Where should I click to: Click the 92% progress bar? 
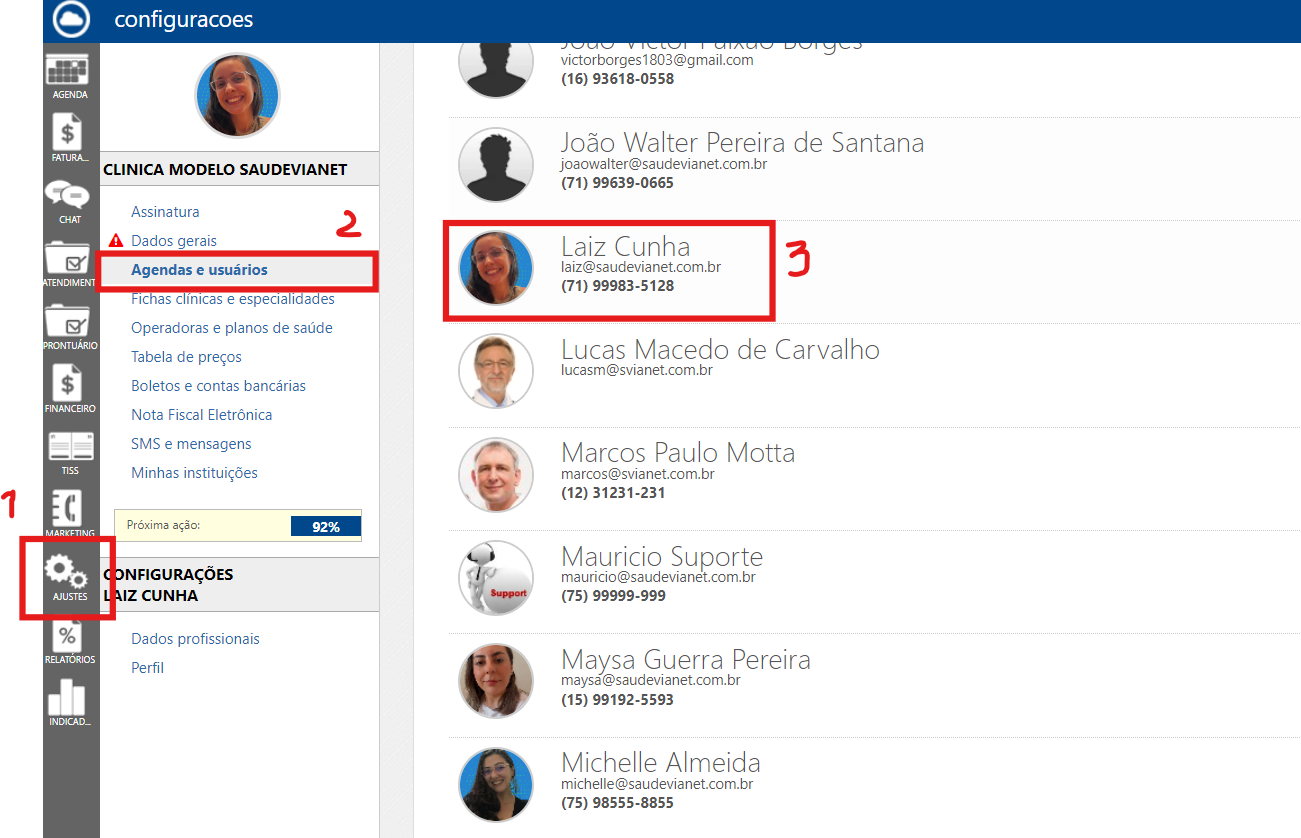coord(326,526)
